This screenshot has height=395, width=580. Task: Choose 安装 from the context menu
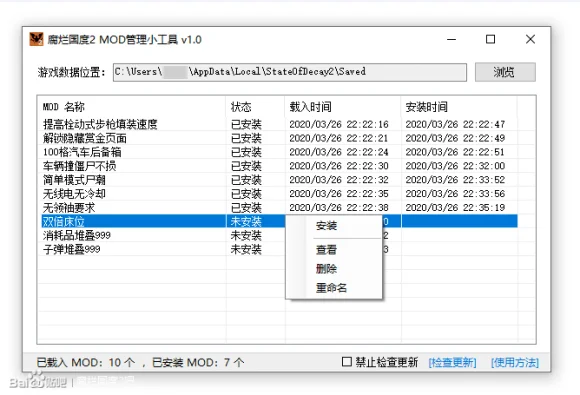tap(326, 226)
